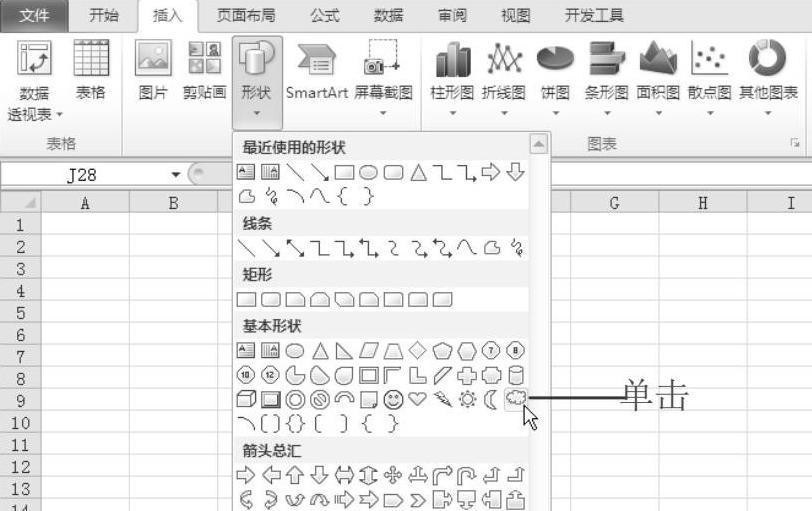812x511 pixels.
Task: Choose the Octagon shape marked 8
Action: 515,351
